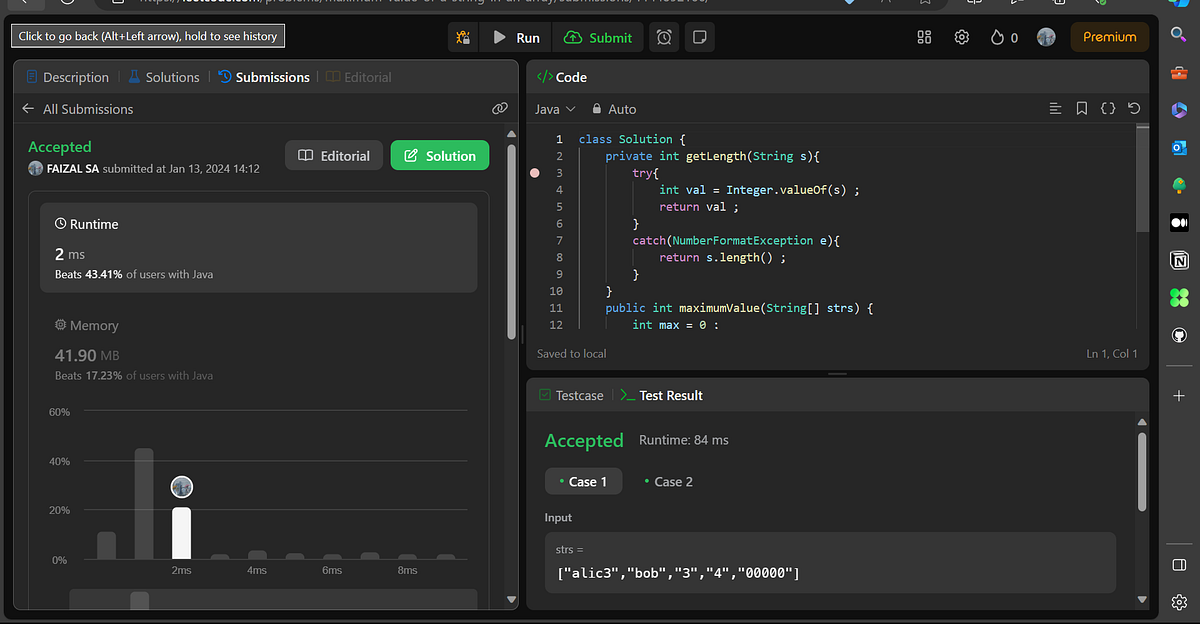Toggle the breakpoint on line 3
Image resolution: width=1200 pixels, height=624 pixels.
coord(534,173)
